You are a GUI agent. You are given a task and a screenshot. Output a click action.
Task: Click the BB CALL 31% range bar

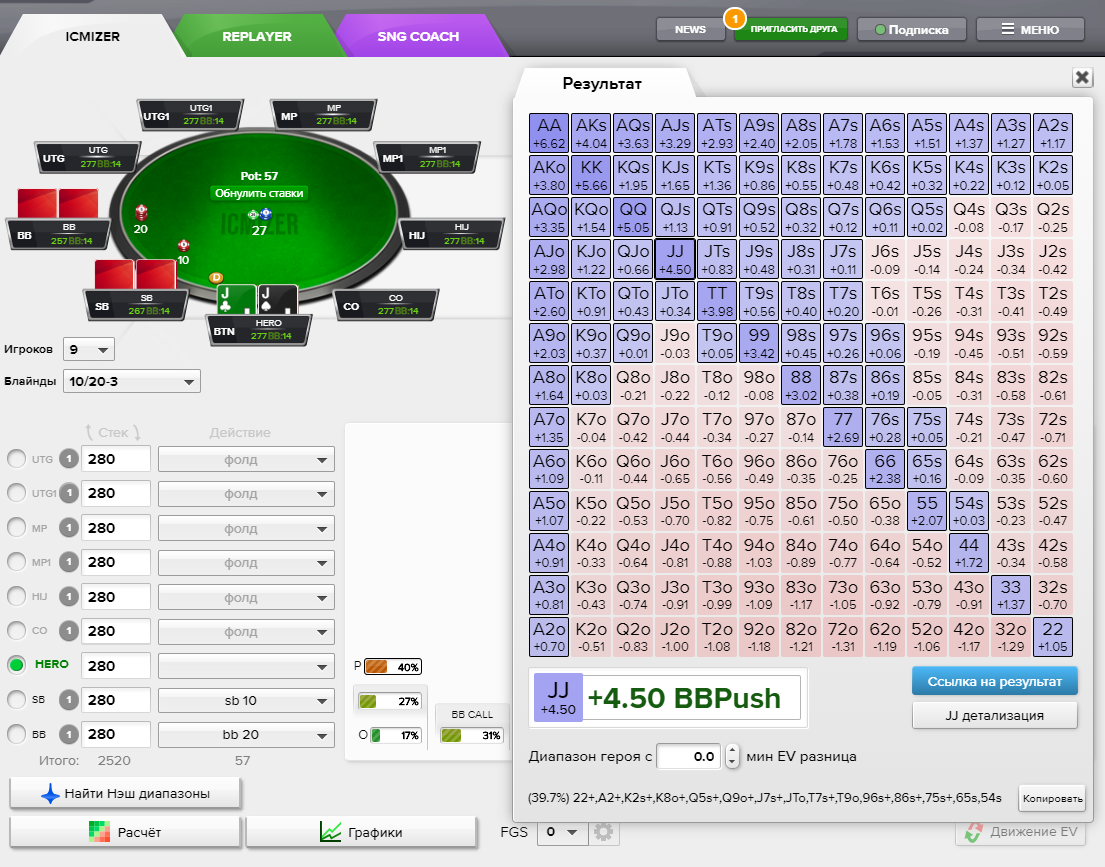tap(471, 735)
